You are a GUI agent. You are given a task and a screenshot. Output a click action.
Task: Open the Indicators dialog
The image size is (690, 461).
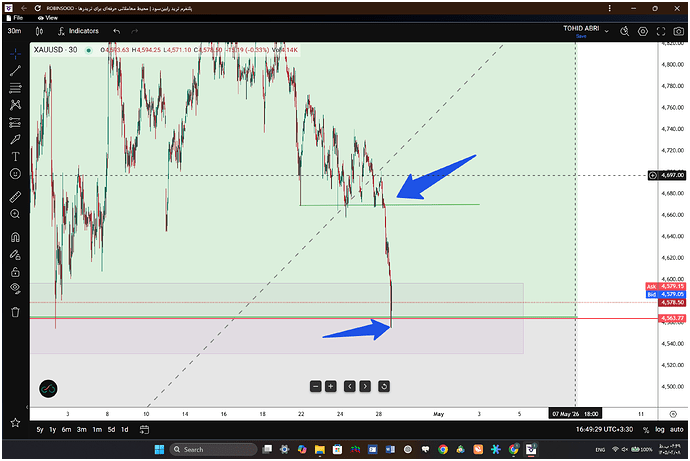78,31
